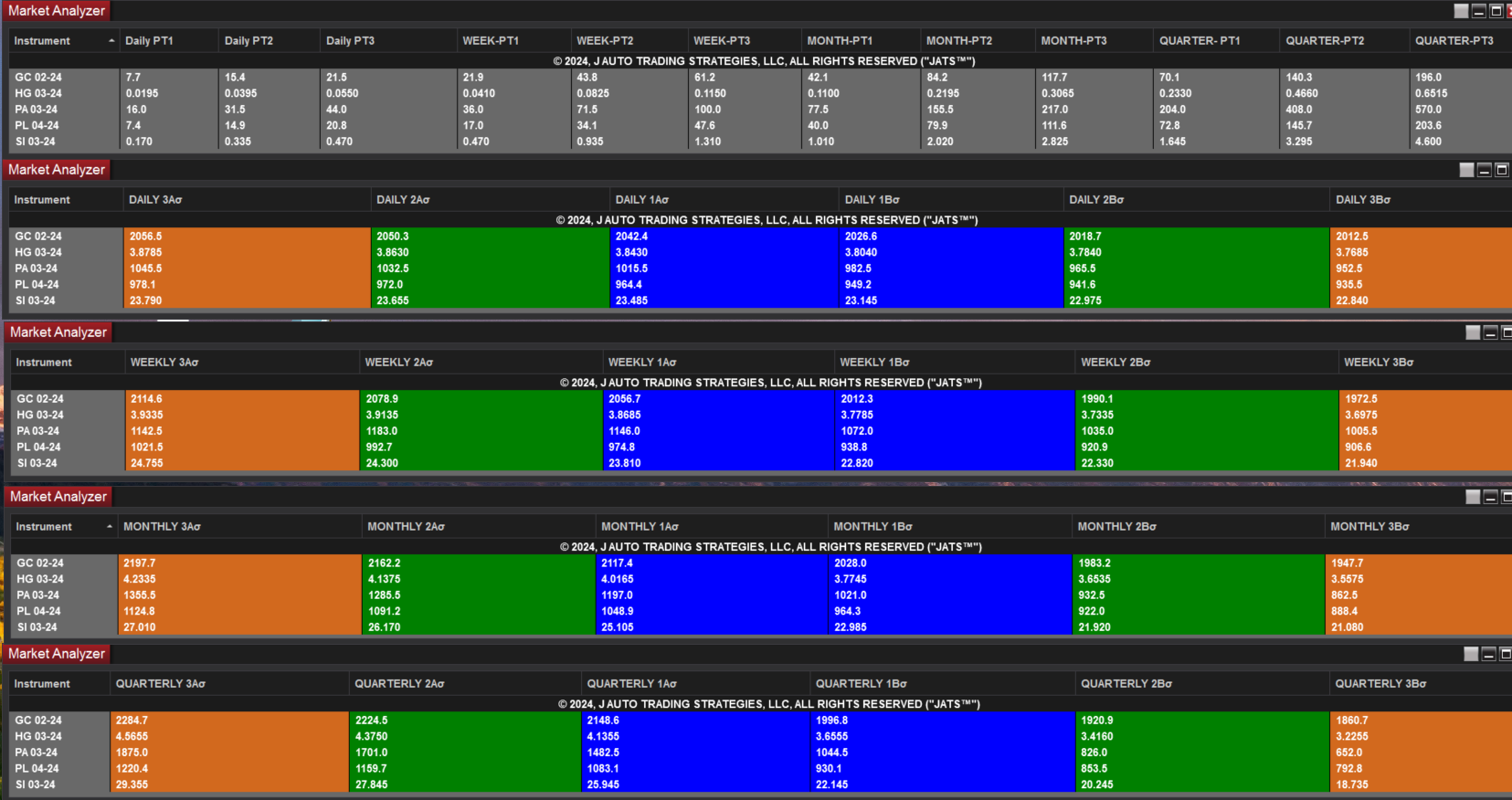This screenshot has height=800, width=1512.
Task: Click the WEEK-PT2 column header
Action: coord(629,41)
